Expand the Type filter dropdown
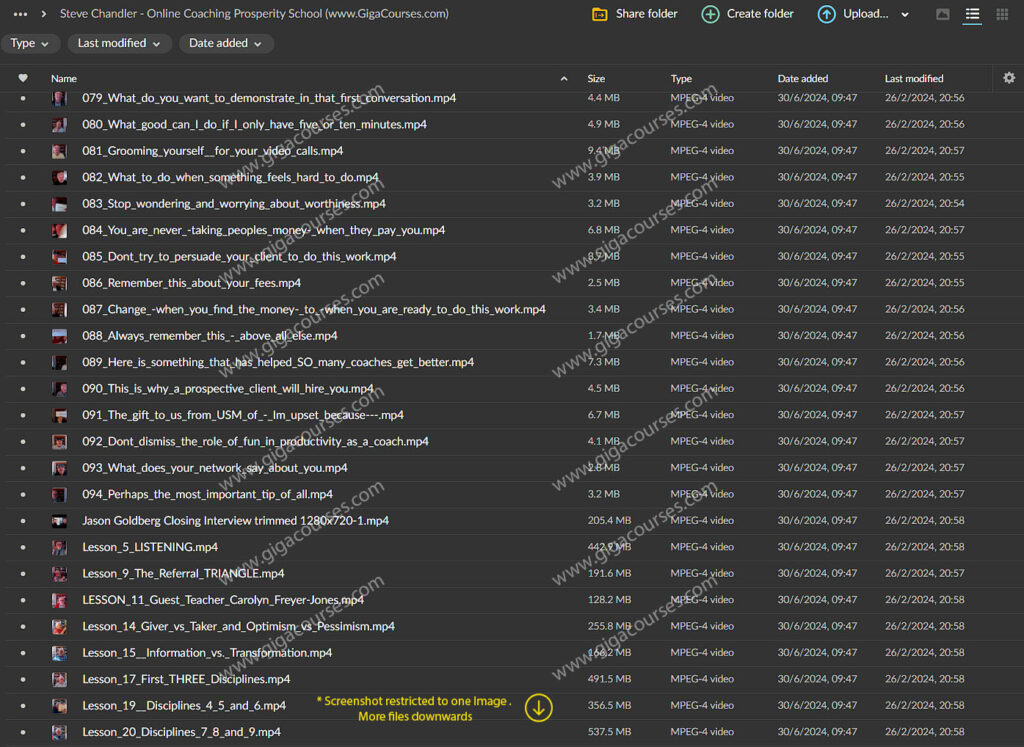The width and height of the screenshot is (1024, 747). click(30, 43)
